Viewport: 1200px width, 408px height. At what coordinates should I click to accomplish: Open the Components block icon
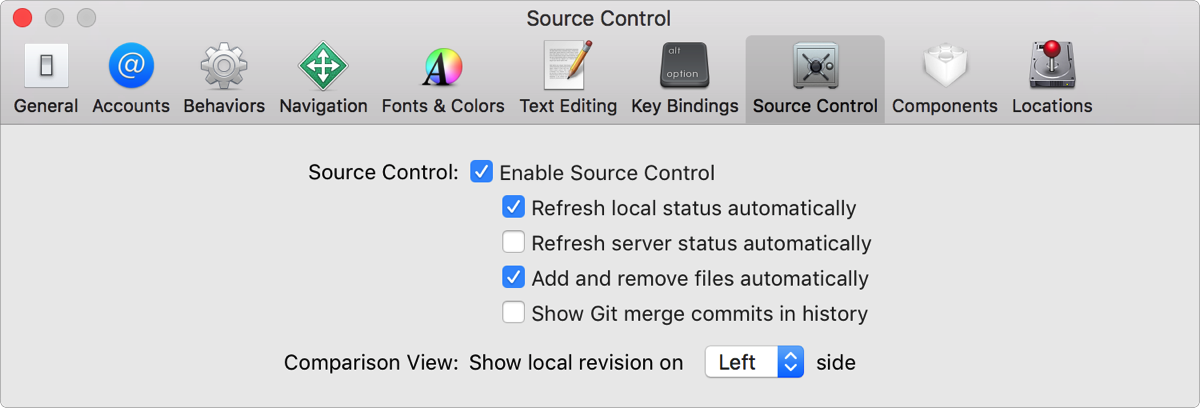[x=945, y=67]
